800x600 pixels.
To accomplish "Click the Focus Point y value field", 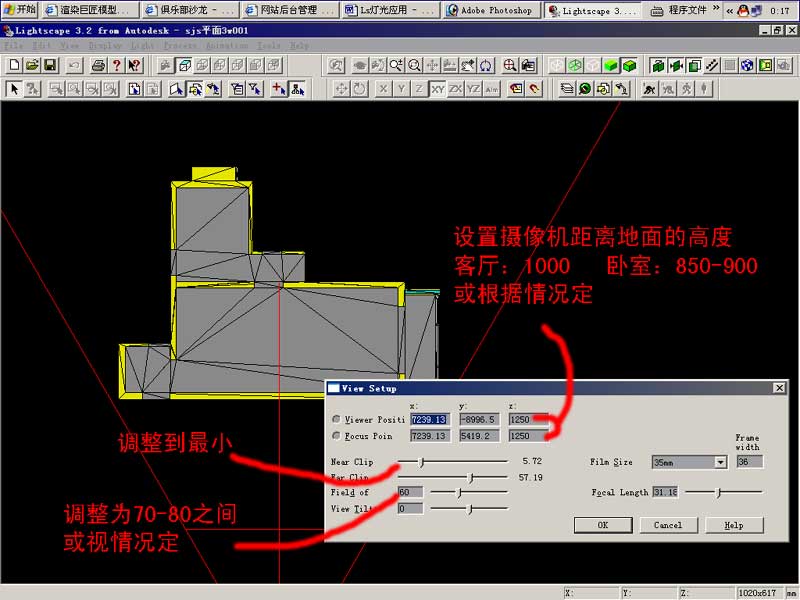I will [479, 436].
